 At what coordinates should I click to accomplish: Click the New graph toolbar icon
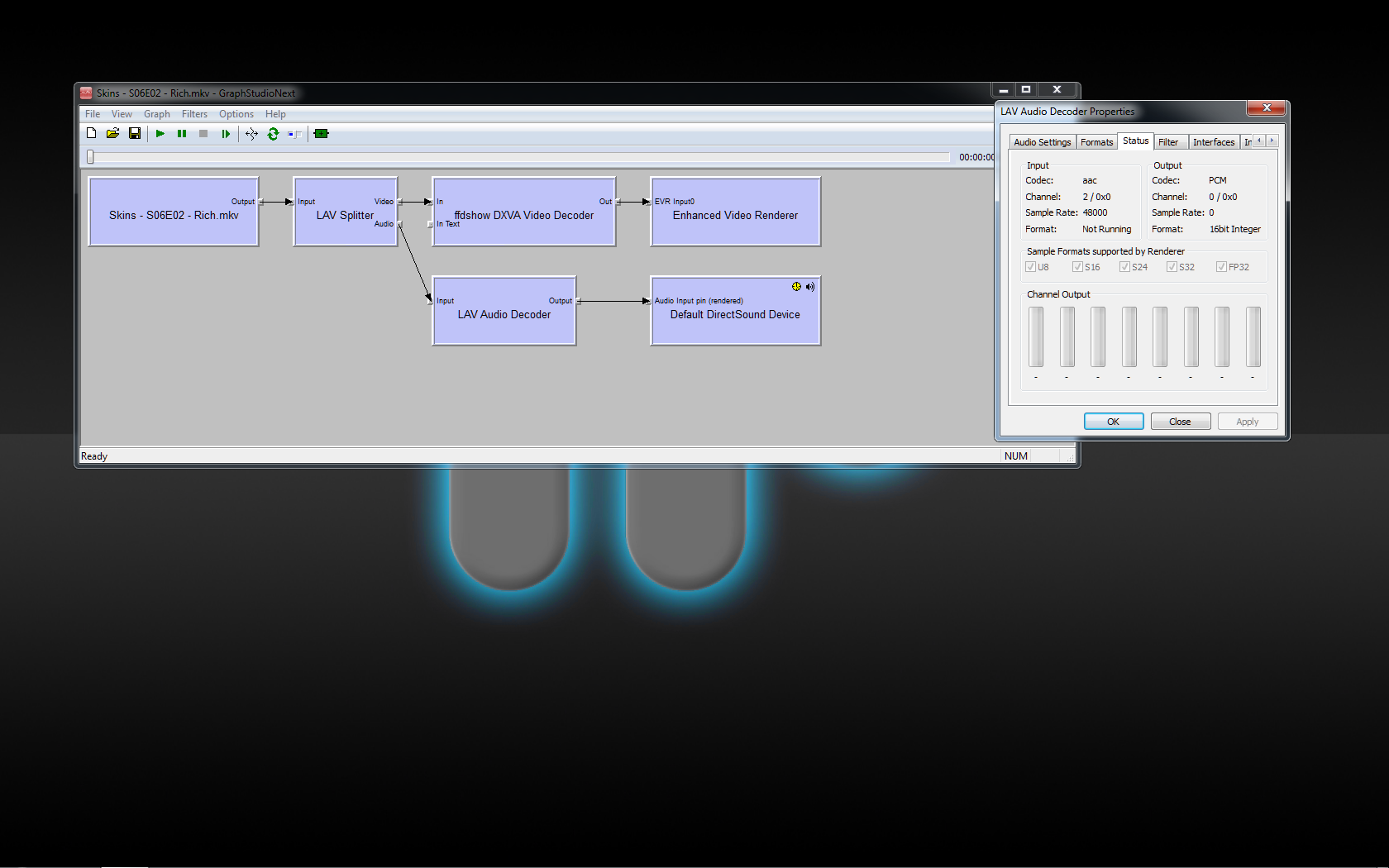point(92,133)
